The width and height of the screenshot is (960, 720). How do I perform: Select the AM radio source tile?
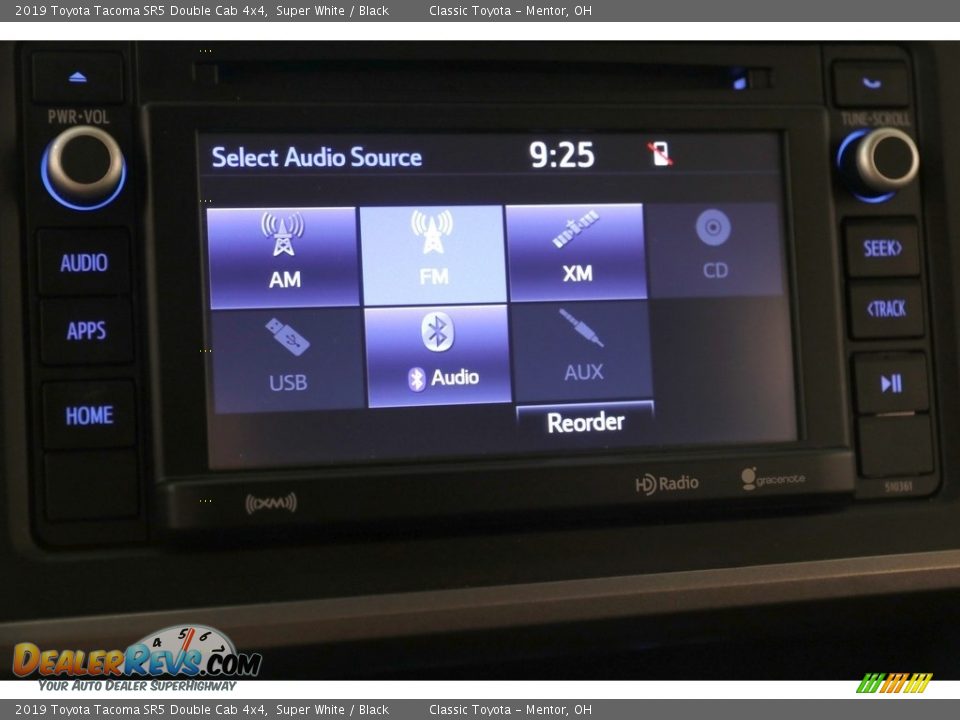[283, 257]
